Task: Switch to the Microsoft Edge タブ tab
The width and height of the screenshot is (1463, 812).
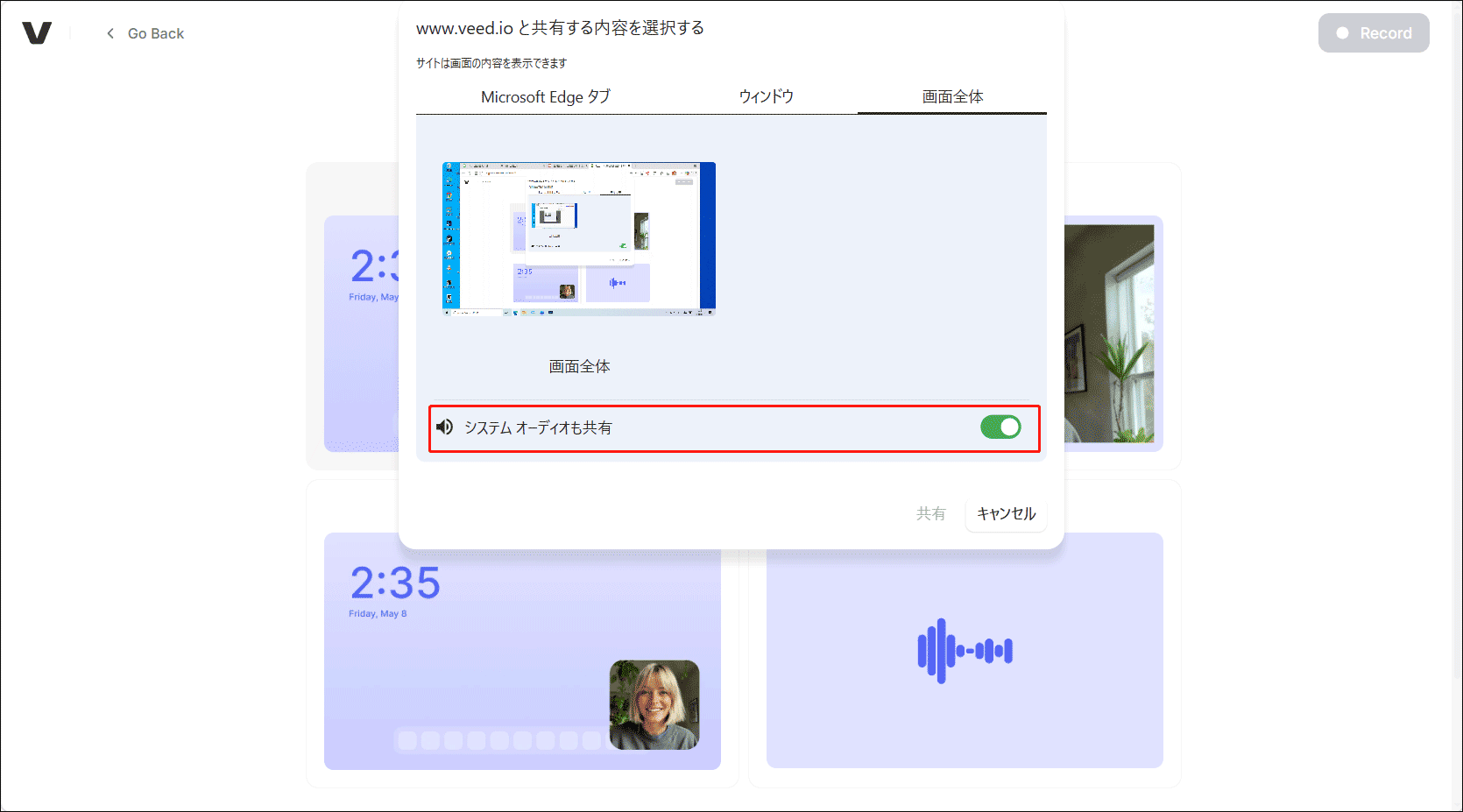Action: tap(548, 96)
